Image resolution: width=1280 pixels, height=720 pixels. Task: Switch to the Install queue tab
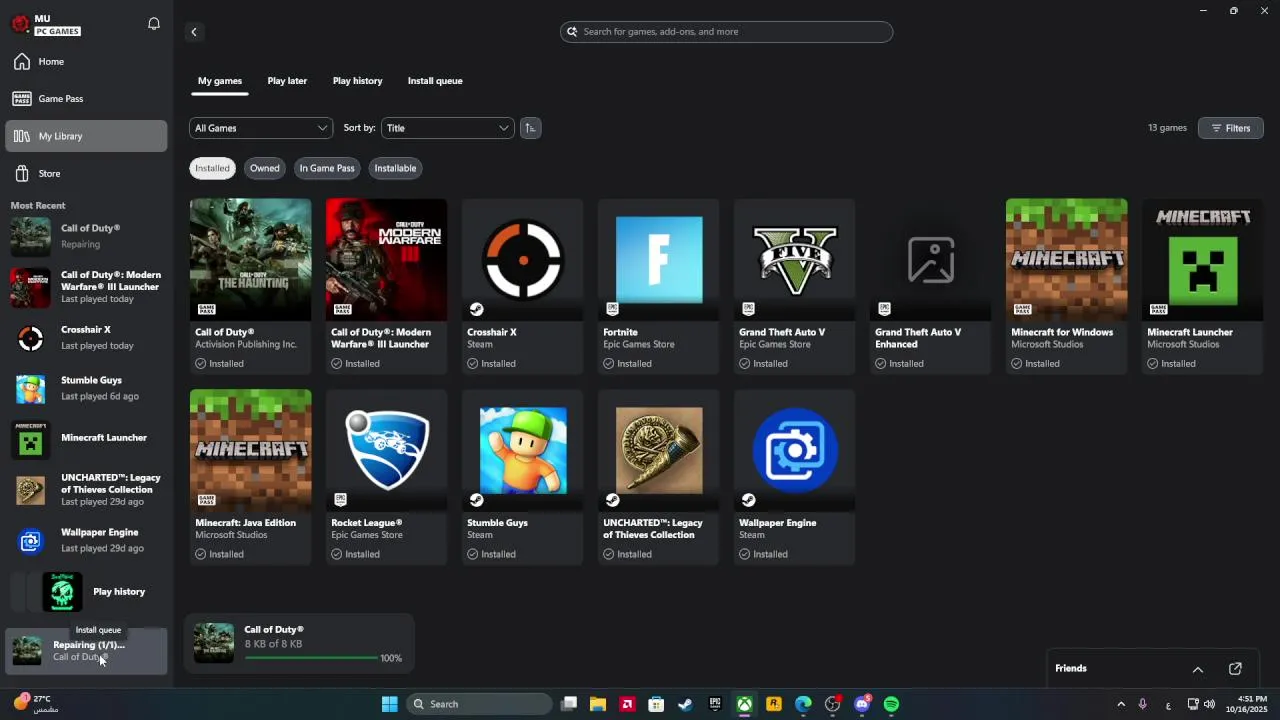coord(435,81)
